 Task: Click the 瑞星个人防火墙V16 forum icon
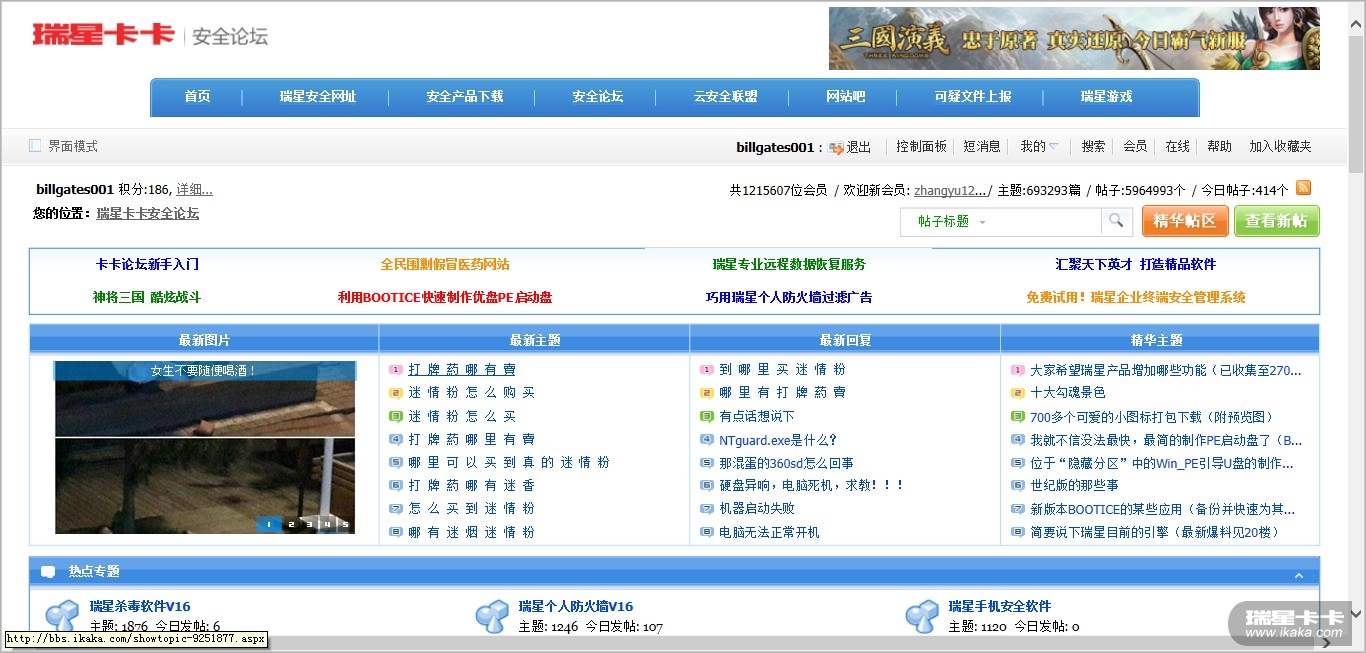click(x=492, y=615)
